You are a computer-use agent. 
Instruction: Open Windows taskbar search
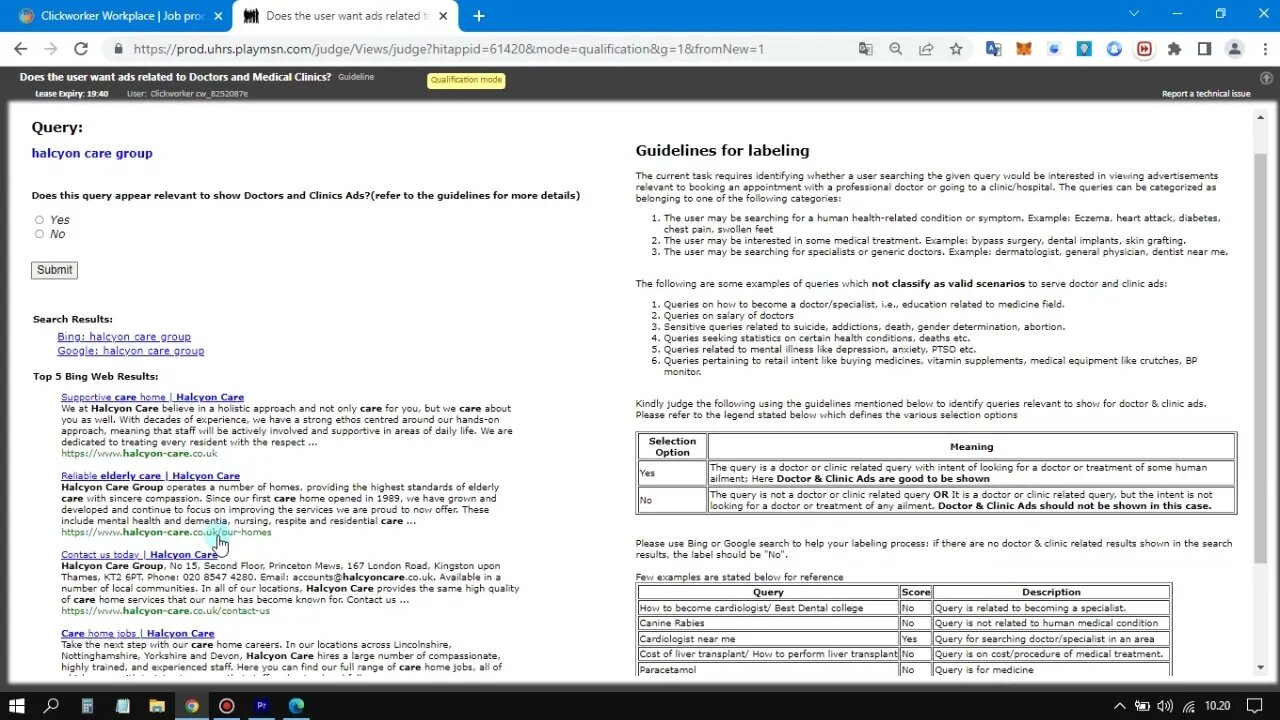pyautogui.click(x=52, y=705)
